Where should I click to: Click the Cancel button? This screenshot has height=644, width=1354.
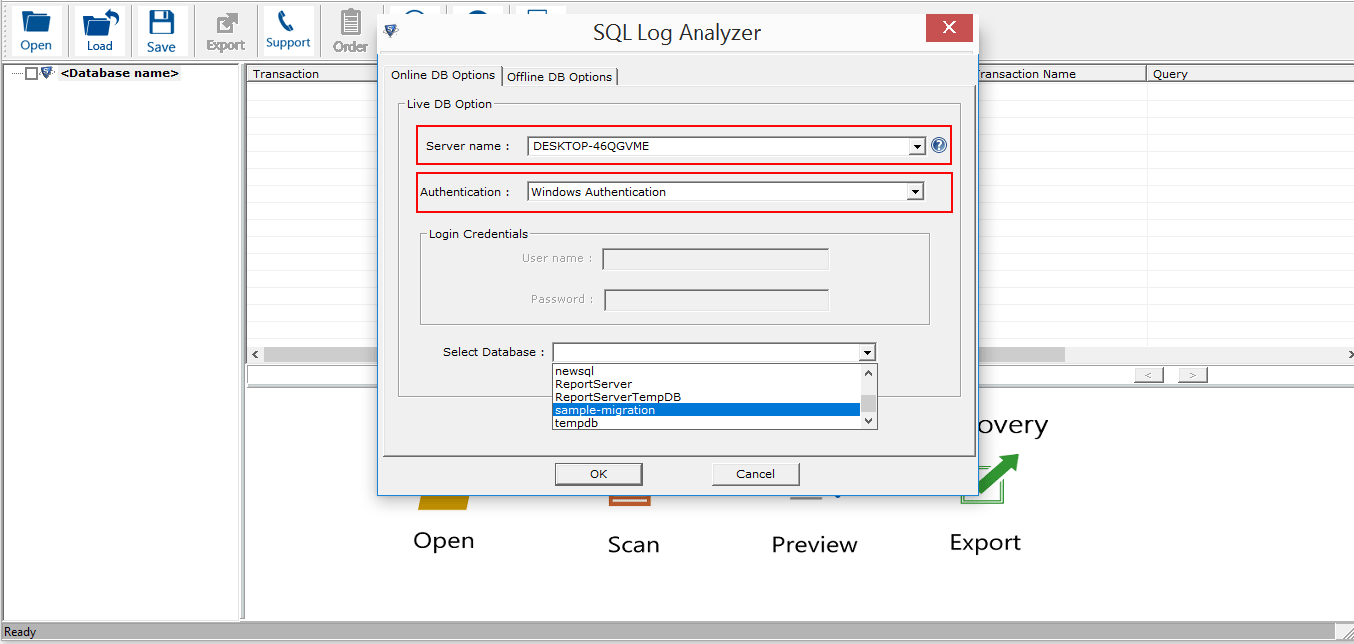(x=755, y=474)
